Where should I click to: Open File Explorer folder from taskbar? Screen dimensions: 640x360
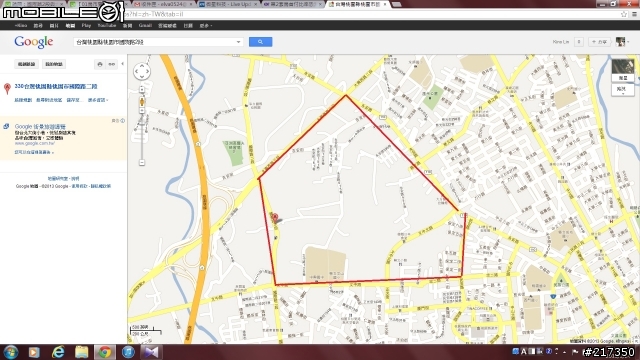[x=81, y=352]
